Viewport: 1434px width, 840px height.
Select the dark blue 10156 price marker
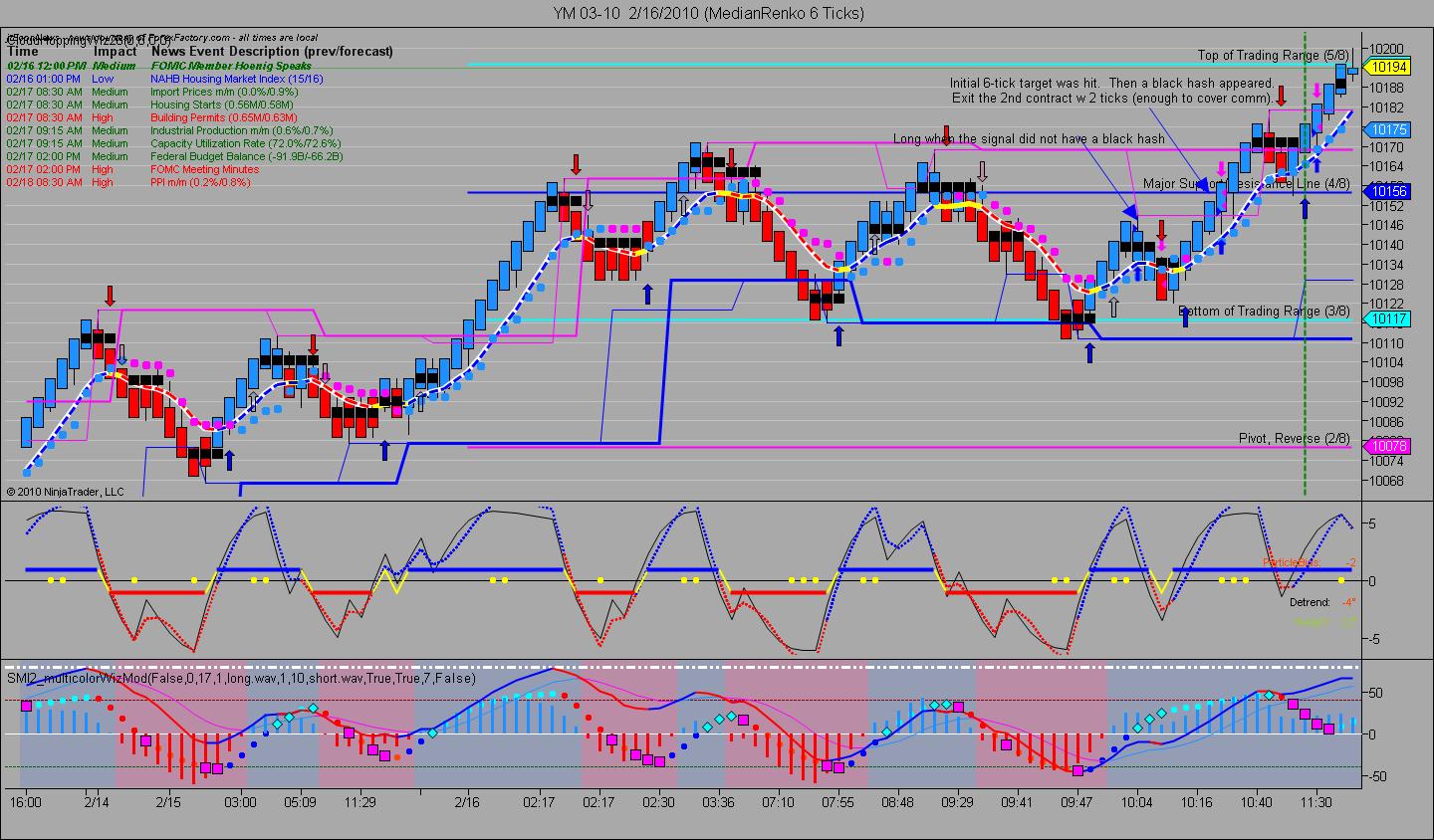(x=1387, y=191)
